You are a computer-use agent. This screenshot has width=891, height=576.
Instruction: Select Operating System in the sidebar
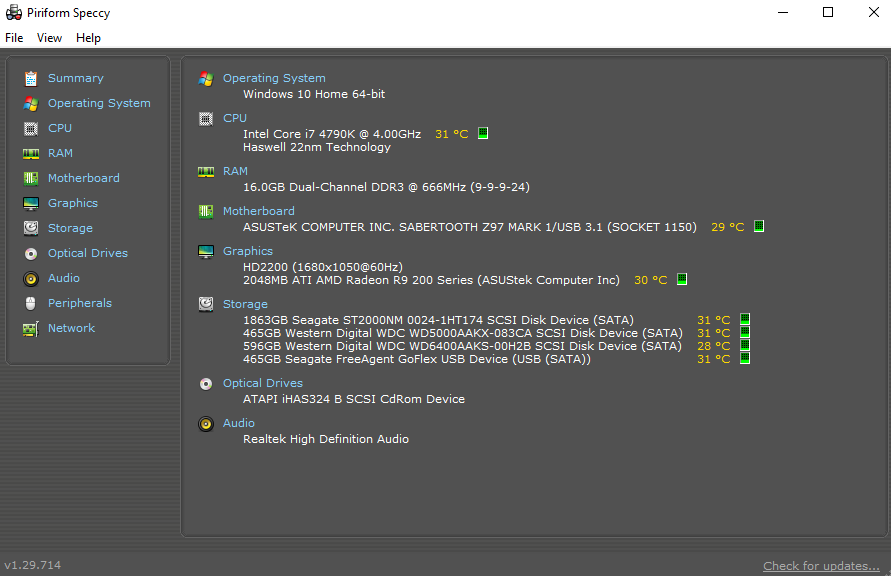tap(99, 103)
